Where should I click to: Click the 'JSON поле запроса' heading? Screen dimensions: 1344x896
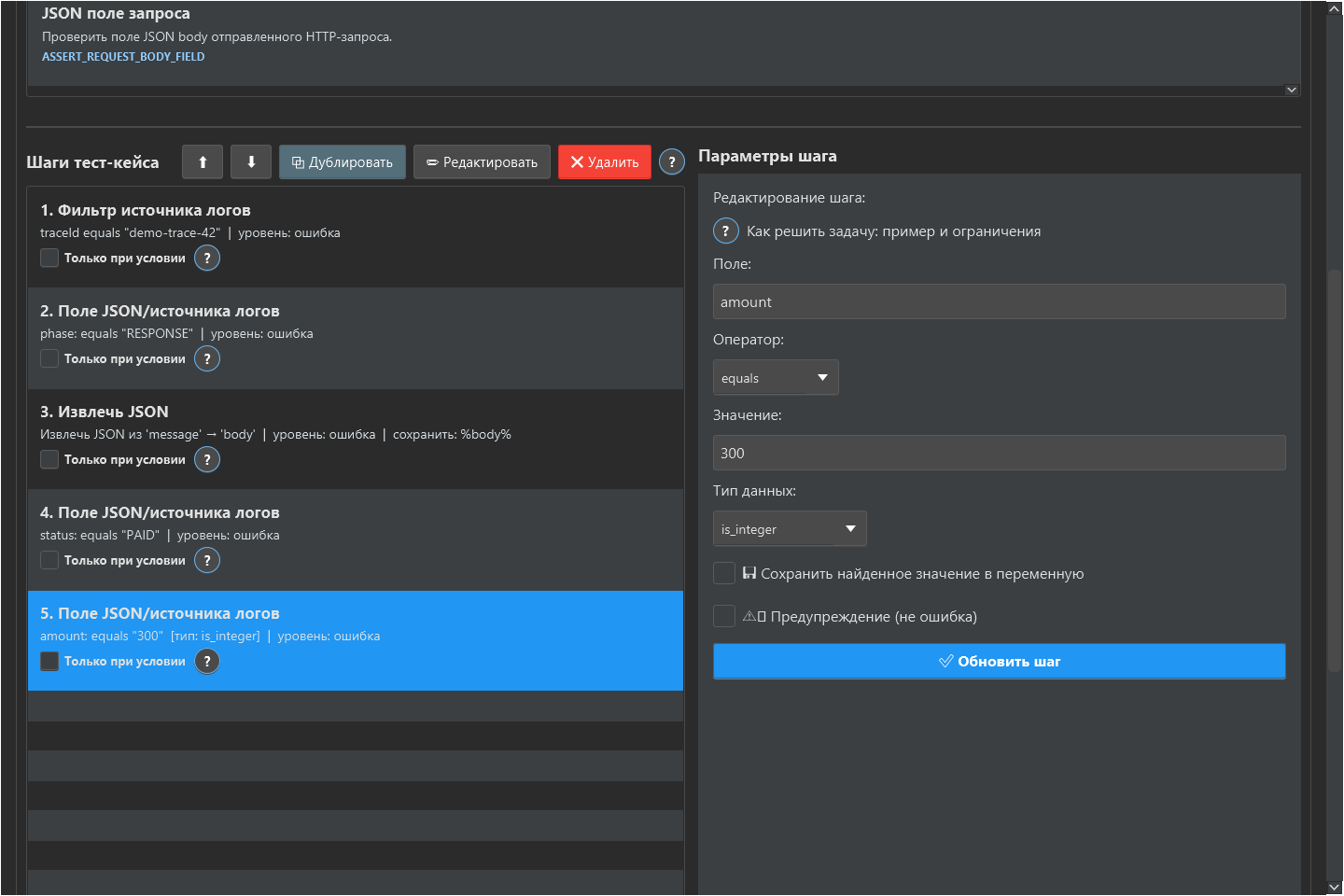pyautogui.click(x=116, y=14)
